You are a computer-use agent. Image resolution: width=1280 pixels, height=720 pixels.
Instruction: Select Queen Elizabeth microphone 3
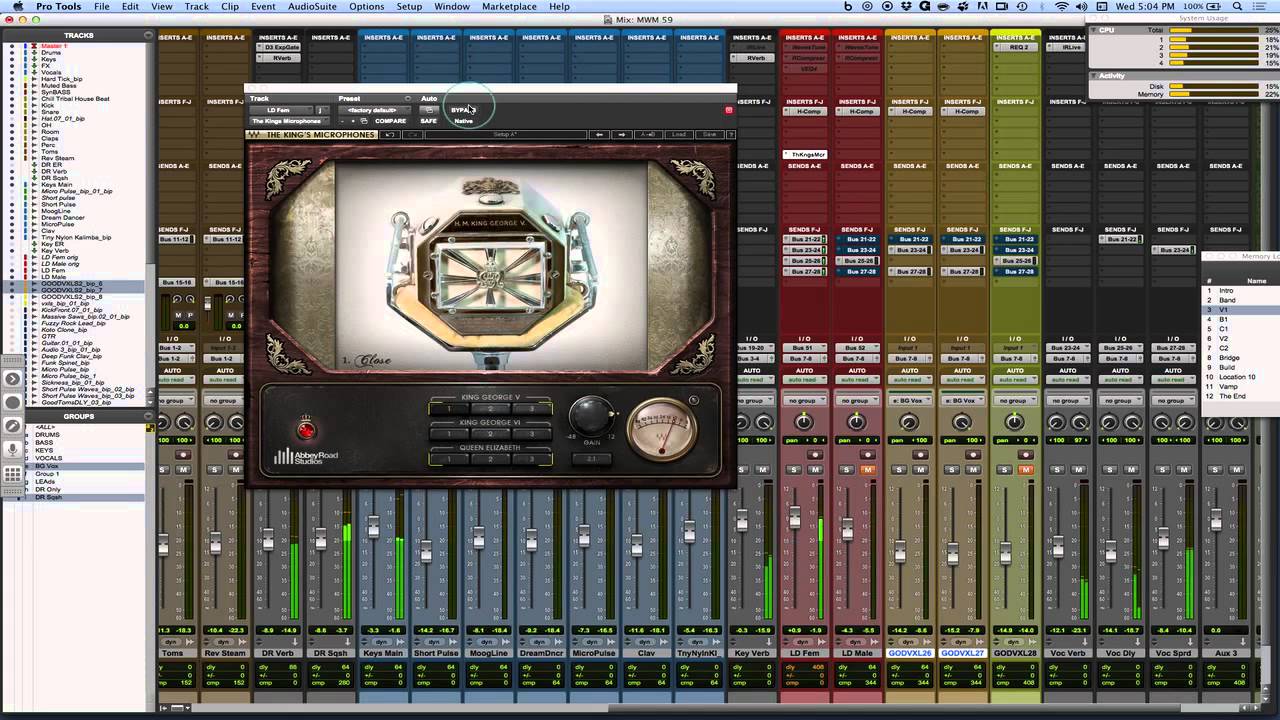point(532,459)
